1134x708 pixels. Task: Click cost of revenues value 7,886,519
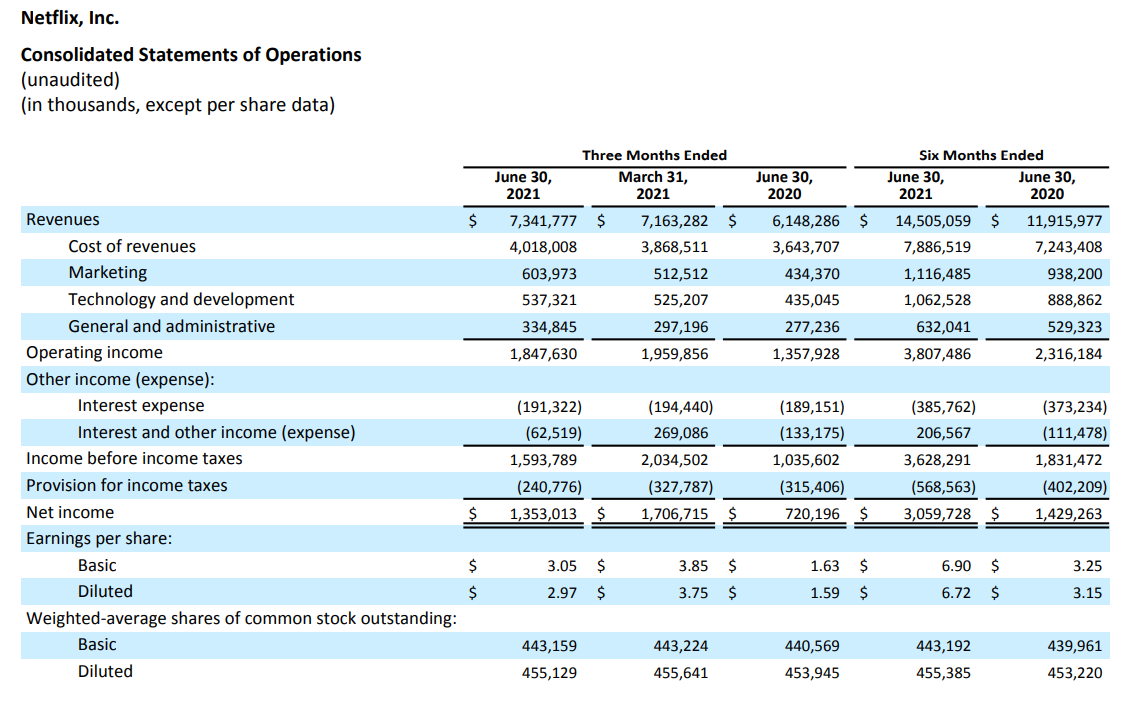(x=937, y=247)
